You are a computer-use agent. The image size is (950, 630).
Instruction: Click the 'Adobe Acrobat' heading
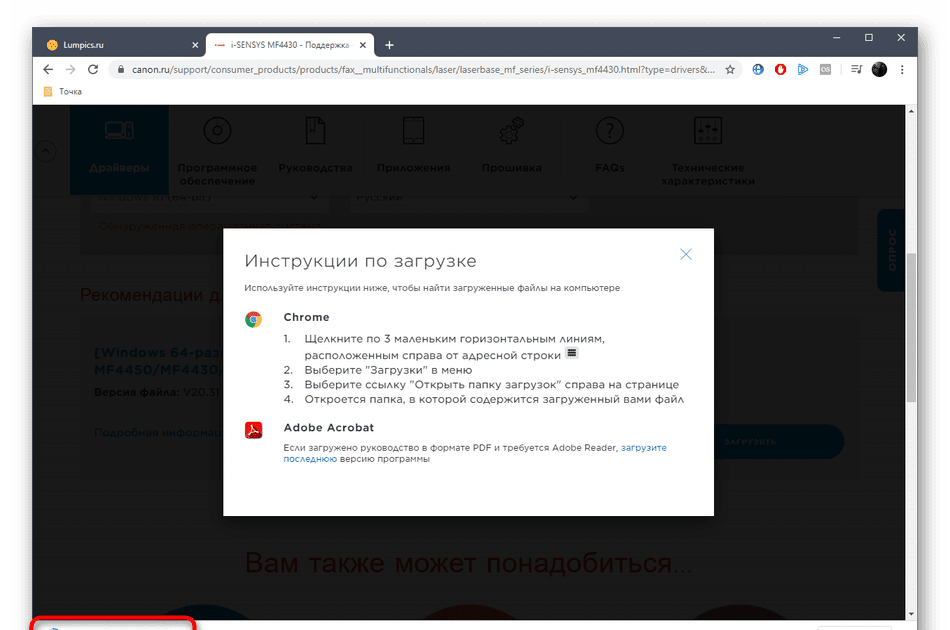point(329,427)
